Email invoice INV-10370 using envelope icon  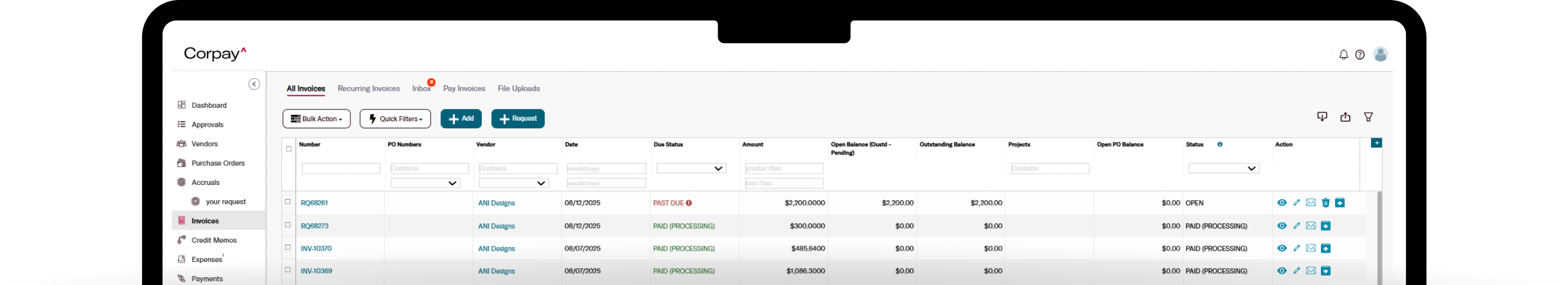pos(1310,248)
